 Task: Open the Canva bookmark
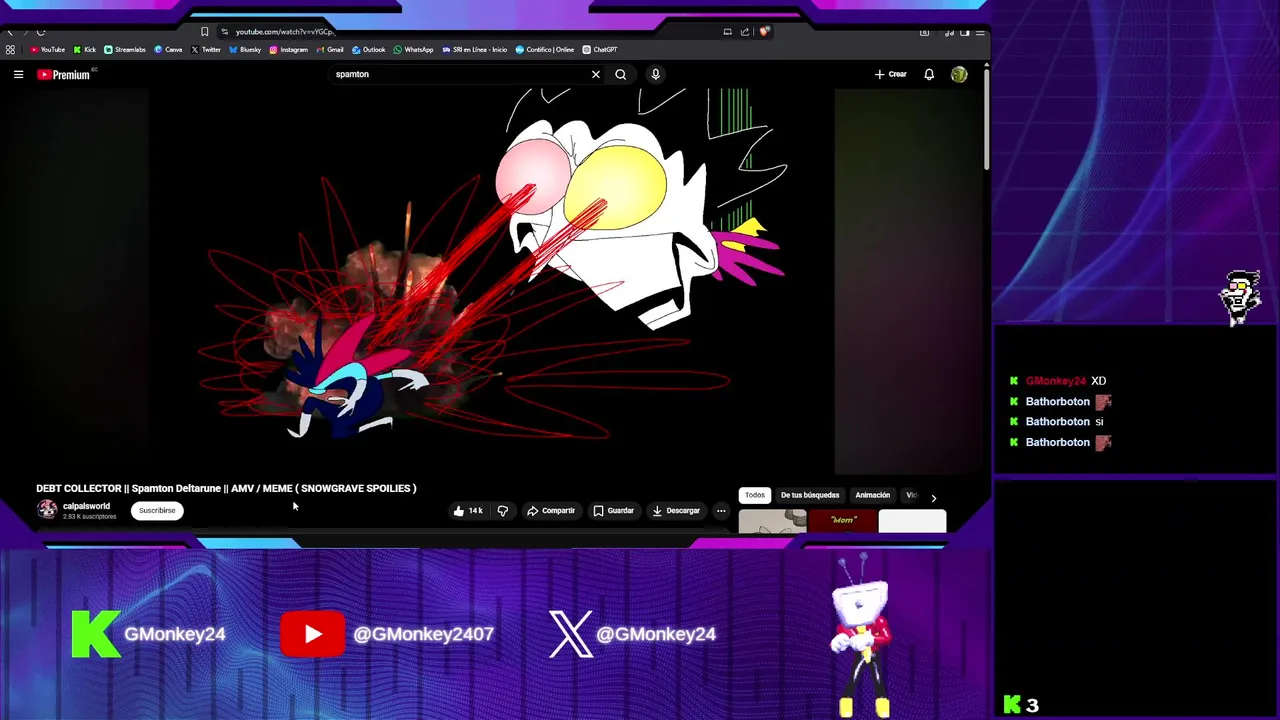[168, 50]
